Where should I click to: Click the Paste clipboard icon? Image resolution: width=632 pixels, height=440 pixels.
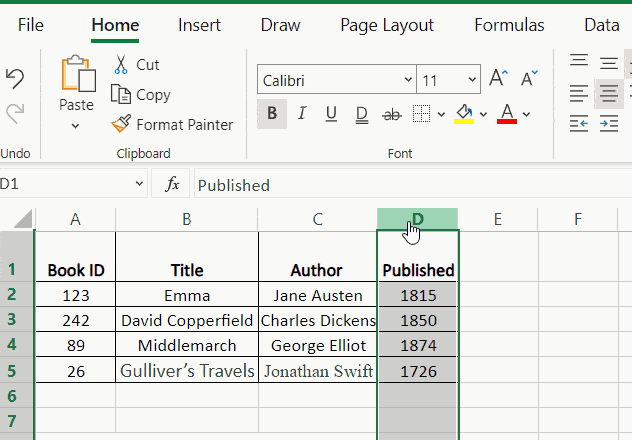click(x=78, y=73)
